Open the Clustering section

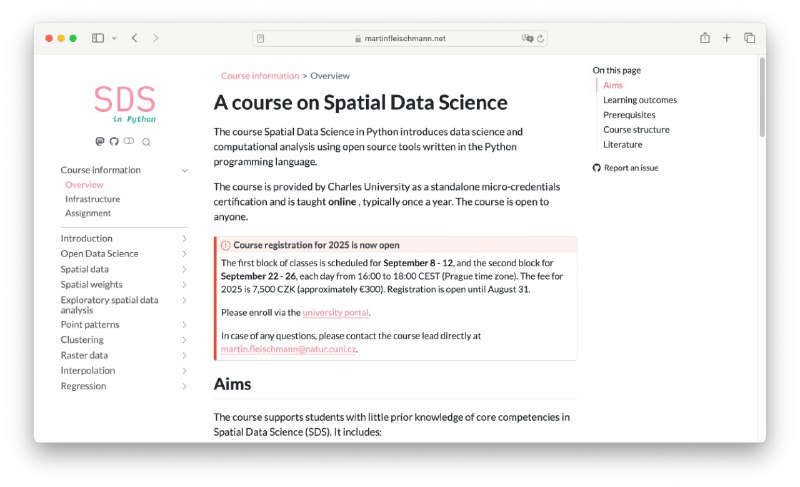click(82, 340)
